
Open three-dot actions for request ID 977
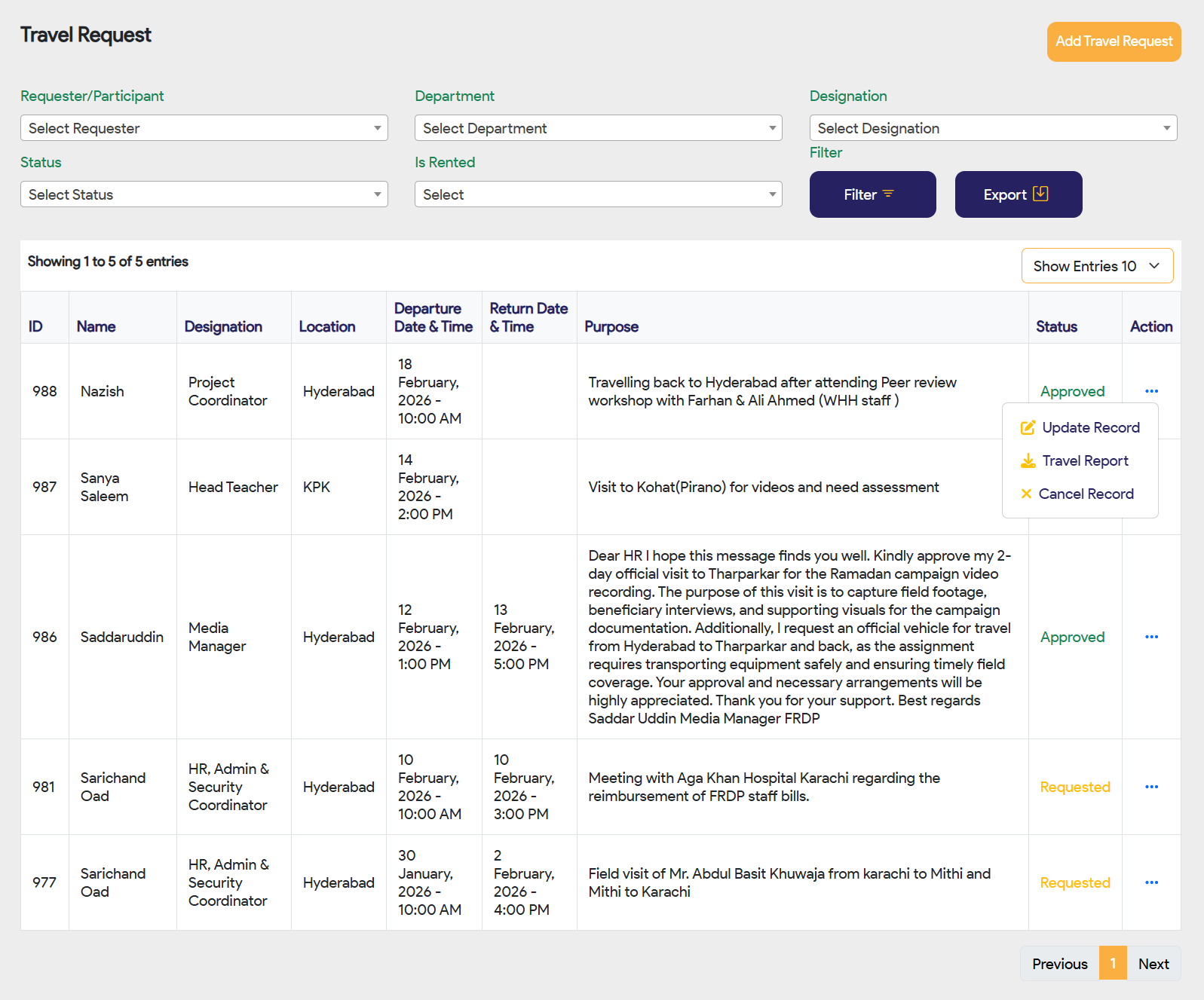1151,882
